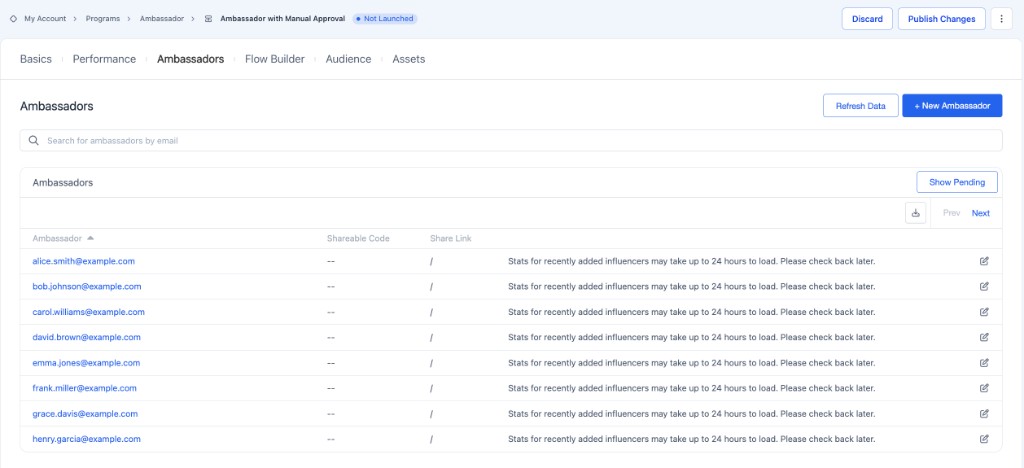Click the Prev pagination link
The image size is (1024, 468).
tap(952, 213)
